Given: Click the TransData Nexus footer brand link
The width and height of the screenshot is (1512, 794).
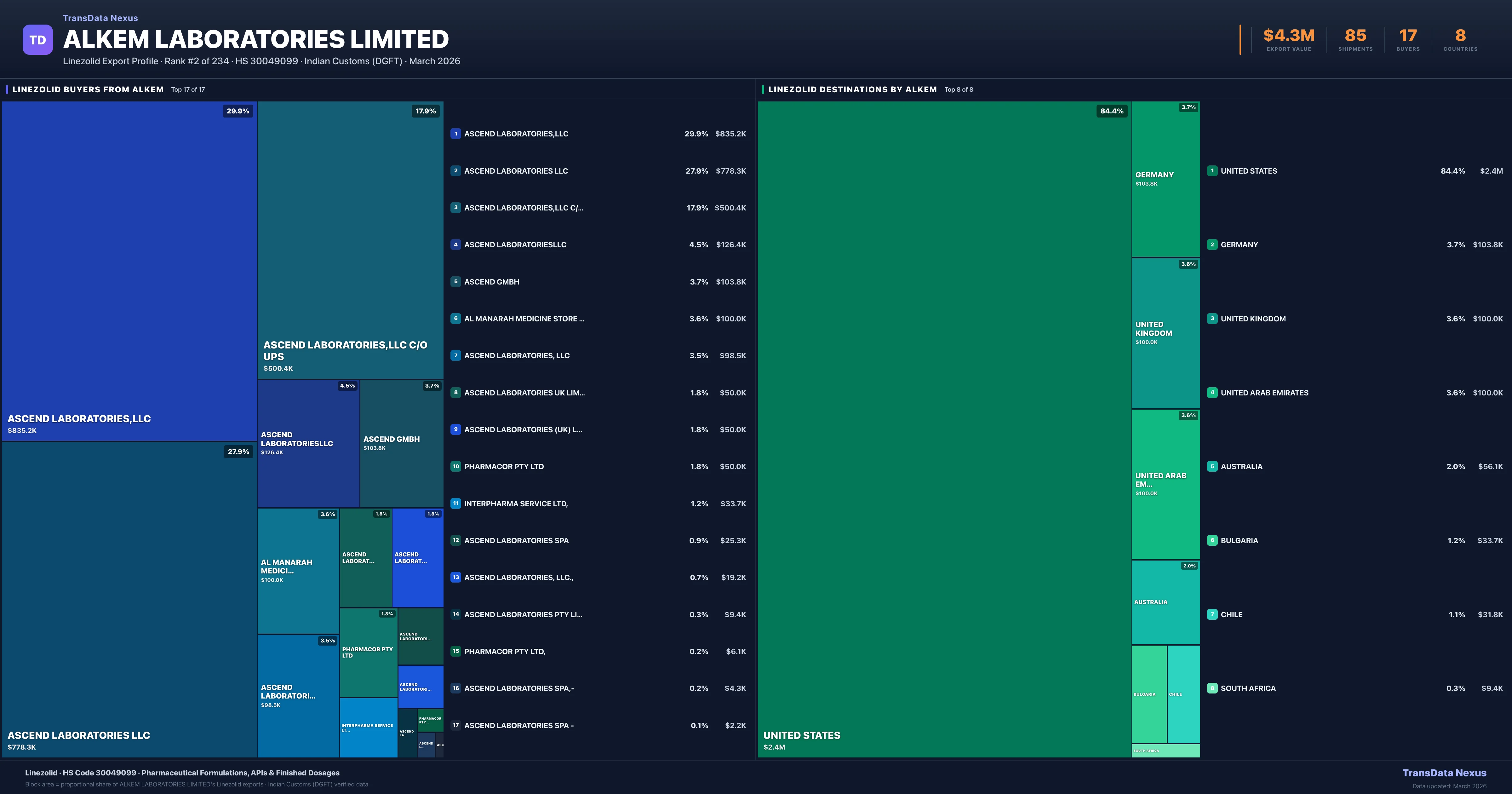Looking at the screenshot, I should [x=1444, y=773].
